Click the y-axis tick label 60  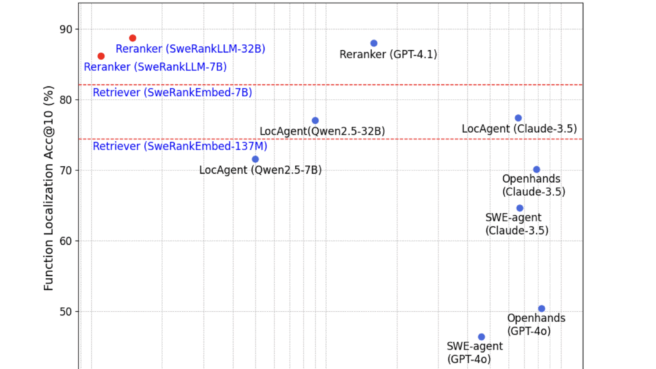pos(65,241)
